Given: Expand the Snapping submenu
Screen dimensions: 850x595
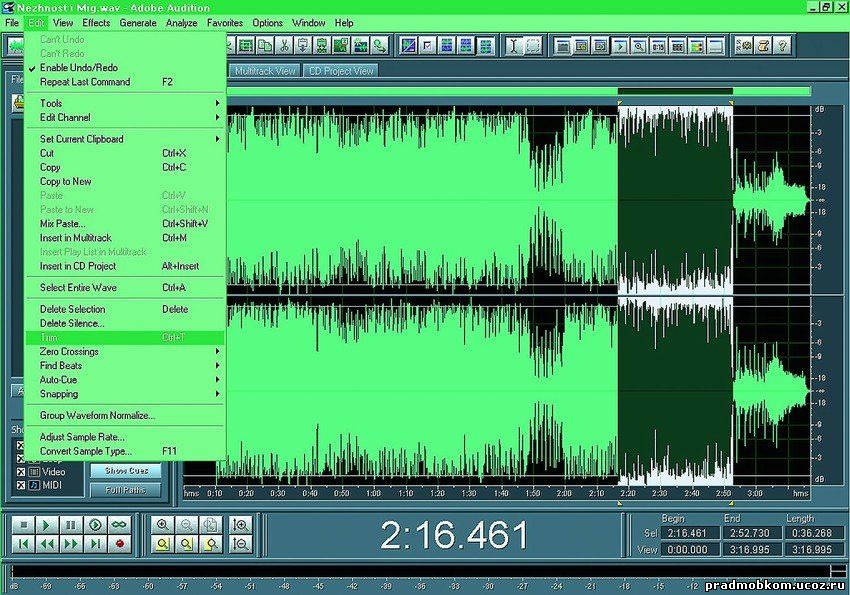Looking at the screenshot, I should (125, 393).
